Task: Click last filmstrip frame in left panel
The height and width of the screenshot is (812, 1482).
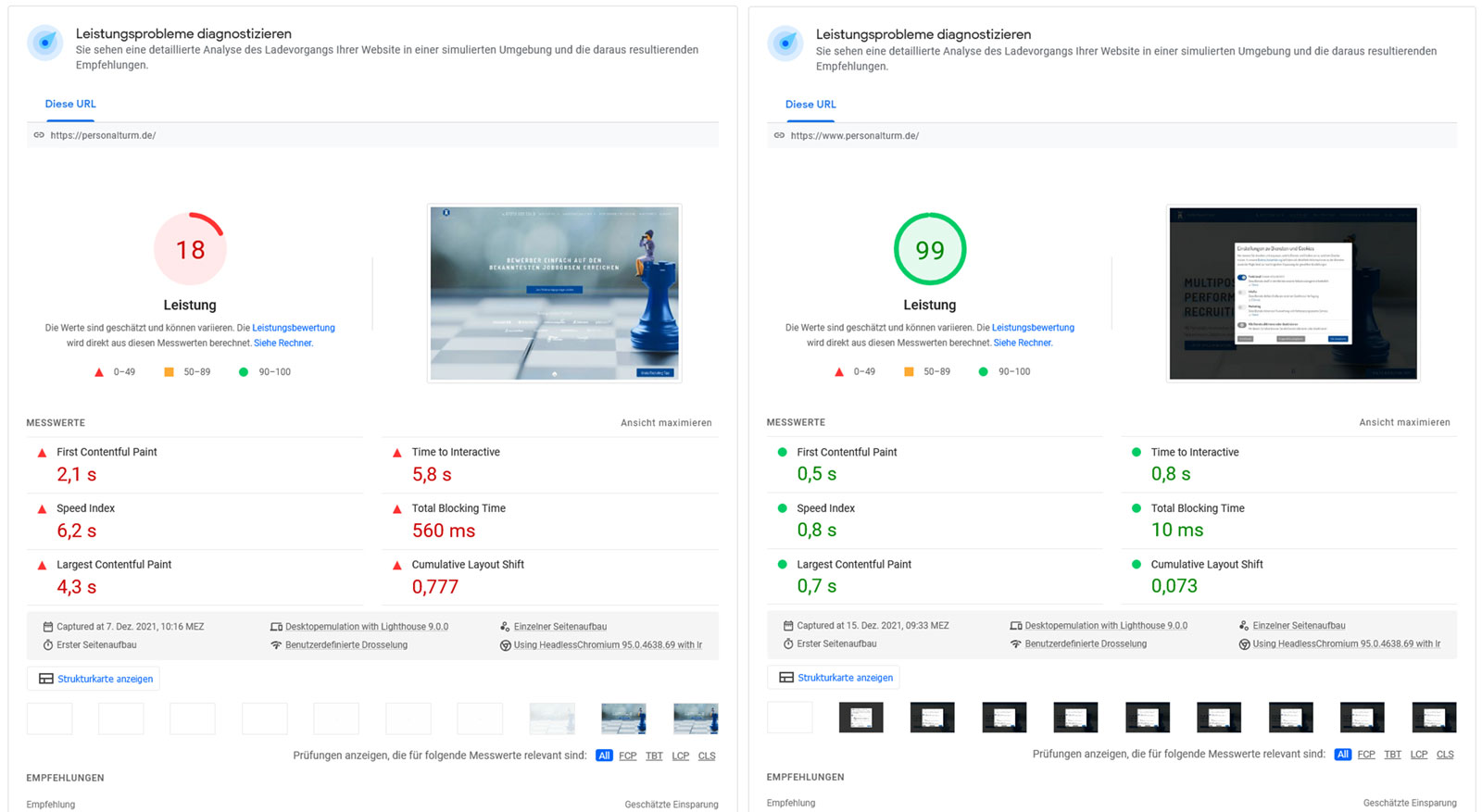Action: click(696, 718)
